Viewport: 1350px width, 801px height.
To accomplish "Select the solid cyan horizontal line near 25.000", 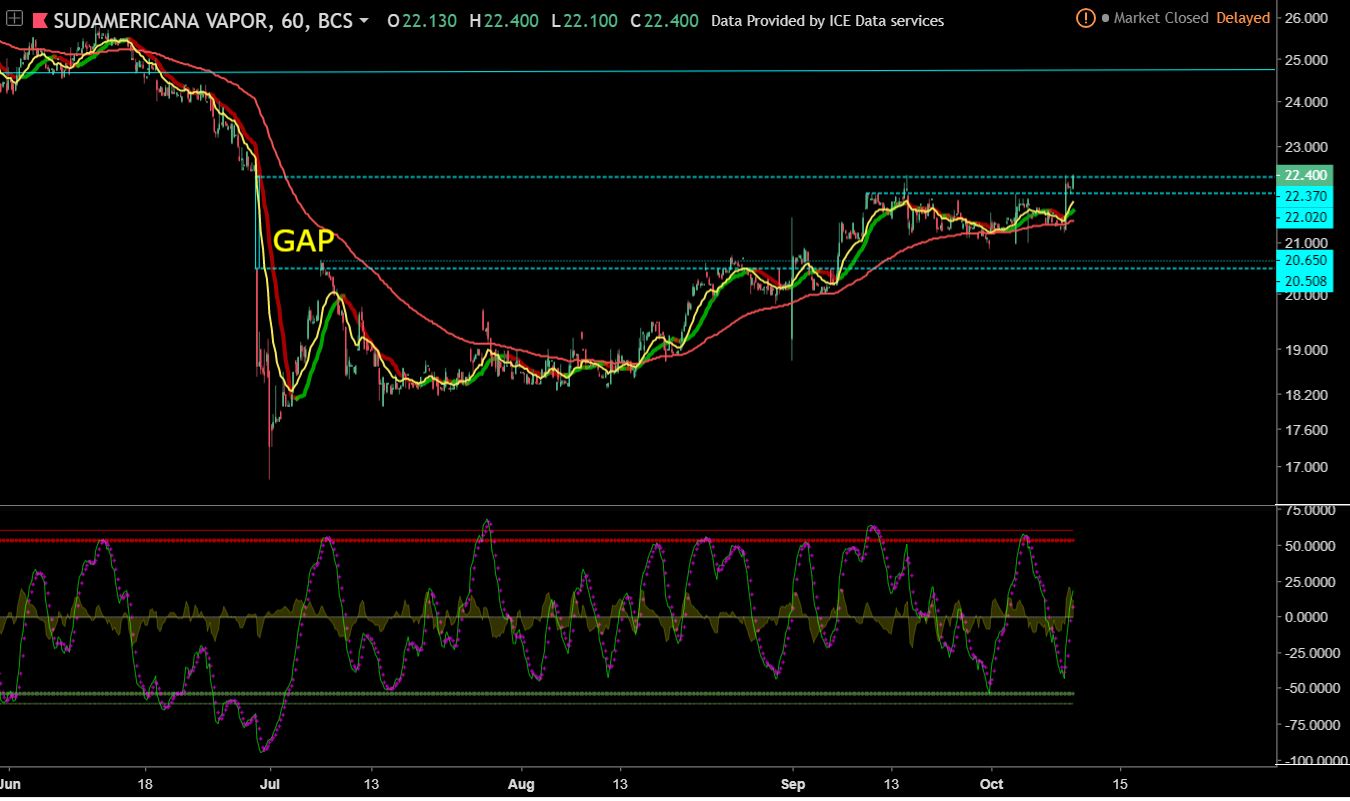I will 700,70.
